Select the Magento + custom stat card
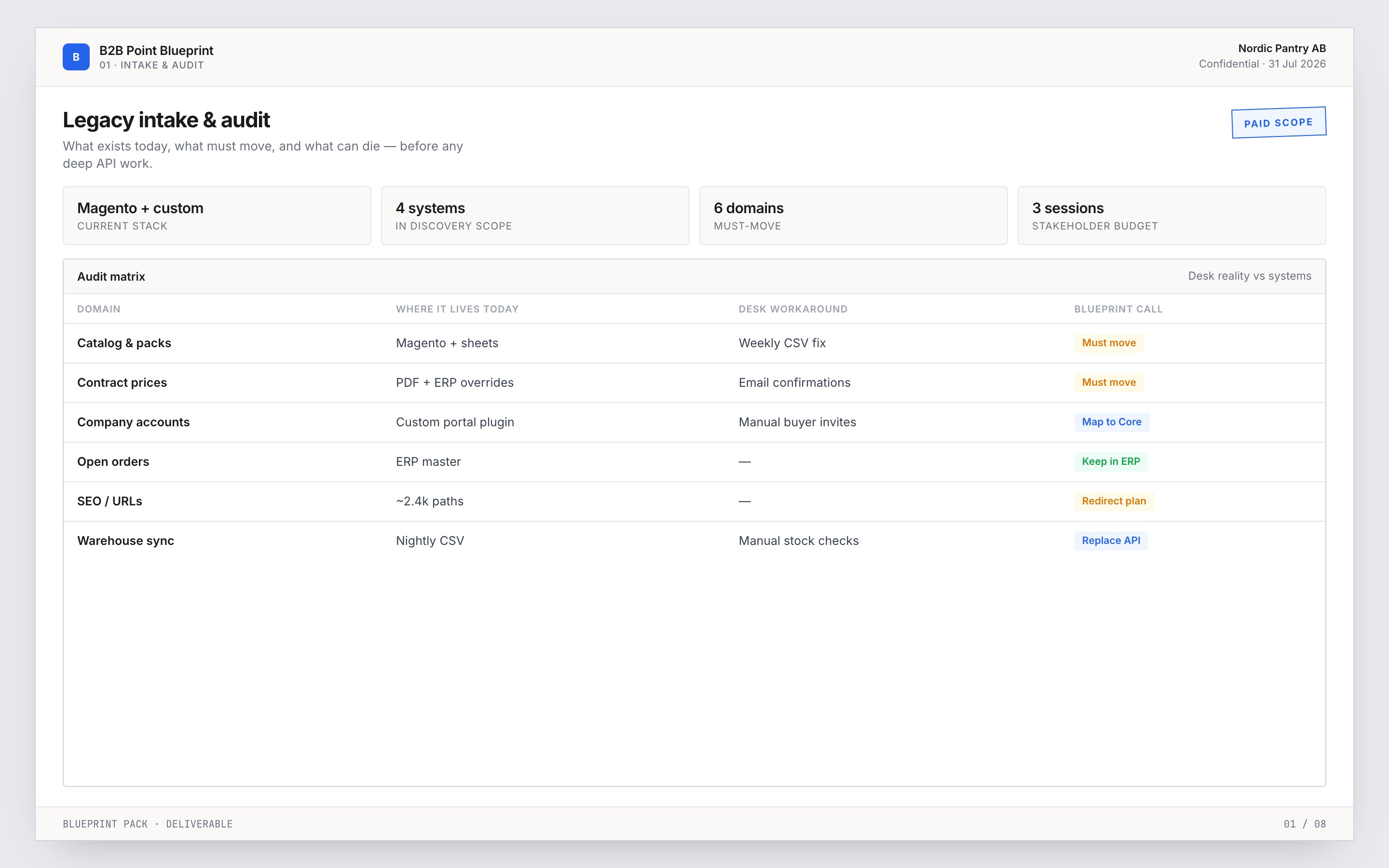This screenshot has height=868, width=1389. 217,215
